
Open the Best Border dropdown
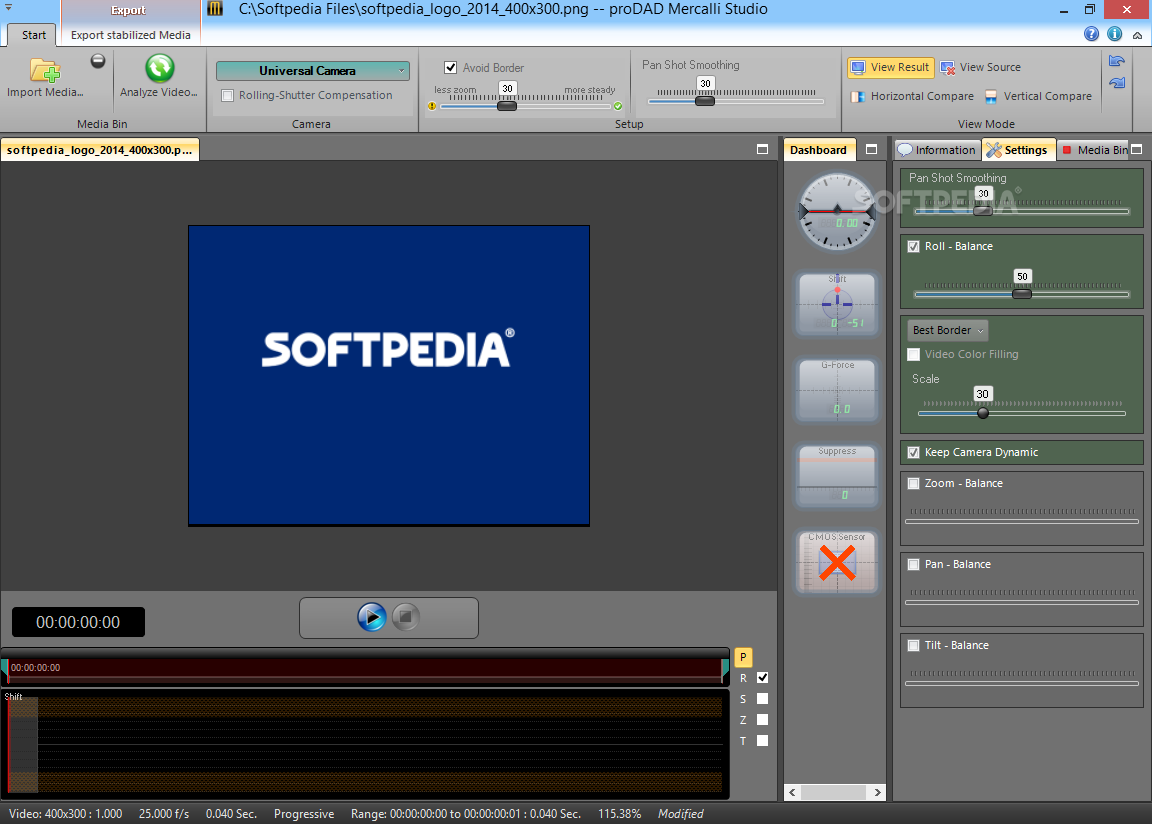click(948, 330)
